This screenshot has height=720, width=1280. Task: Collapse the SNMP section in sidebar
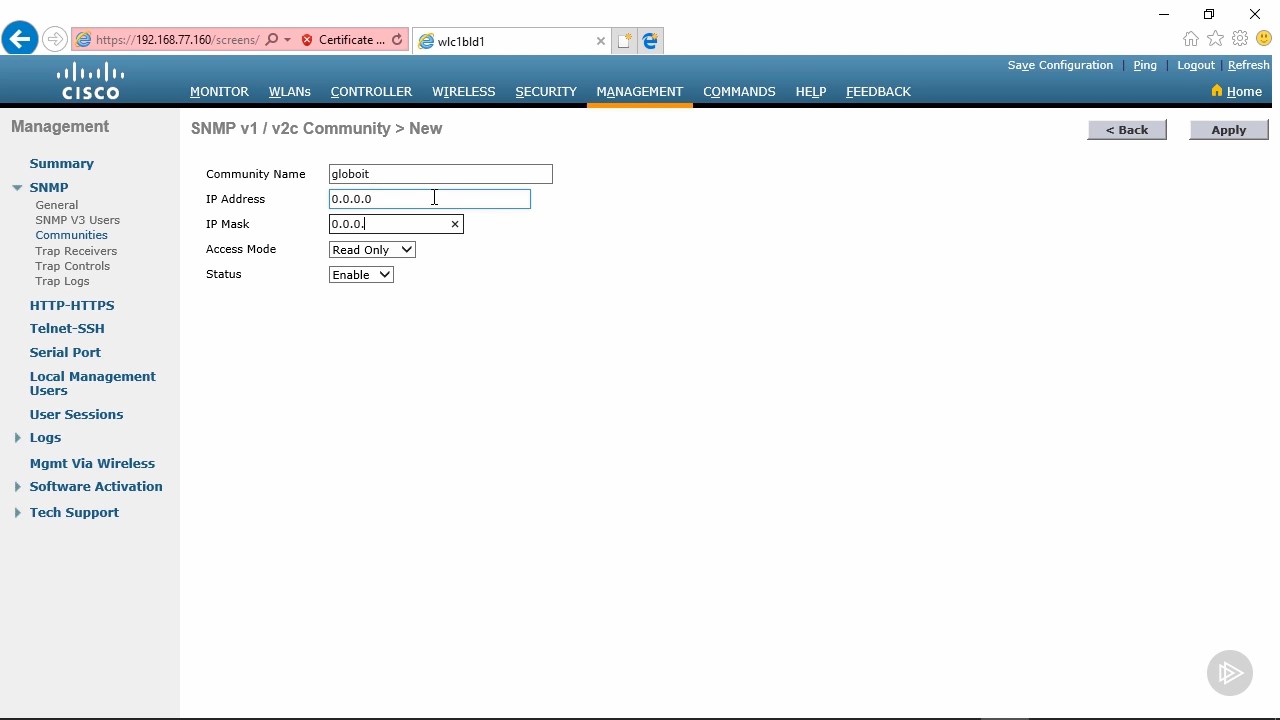coord(17,187)
